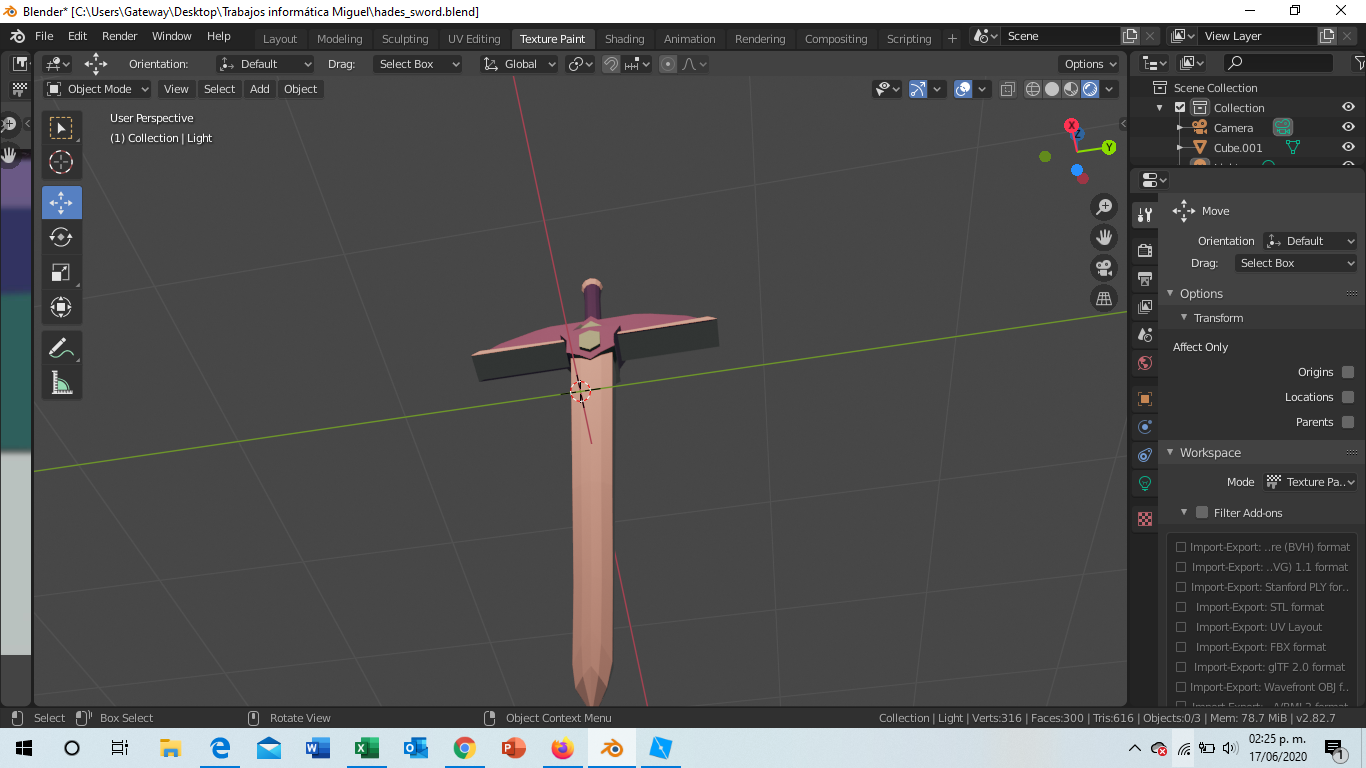
Task: Enable the Parents checkbox
Action: click(1348, 422)
